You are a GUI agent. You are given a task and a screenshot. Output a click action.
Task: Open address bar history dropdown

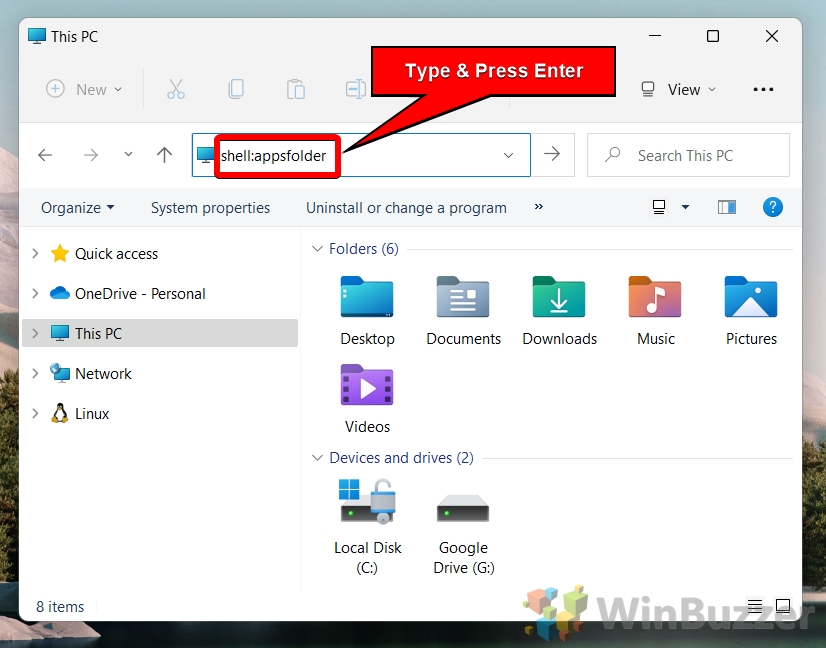[508, 155]
